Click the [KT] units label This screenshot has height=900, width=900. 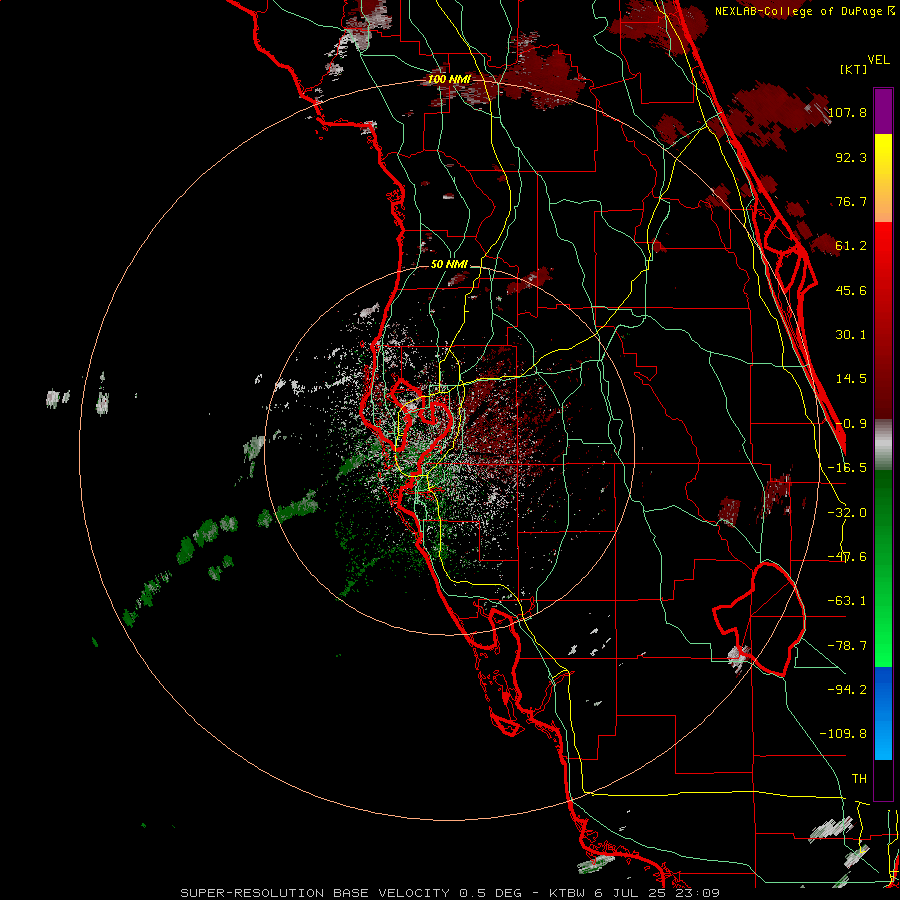coord(854,69)
